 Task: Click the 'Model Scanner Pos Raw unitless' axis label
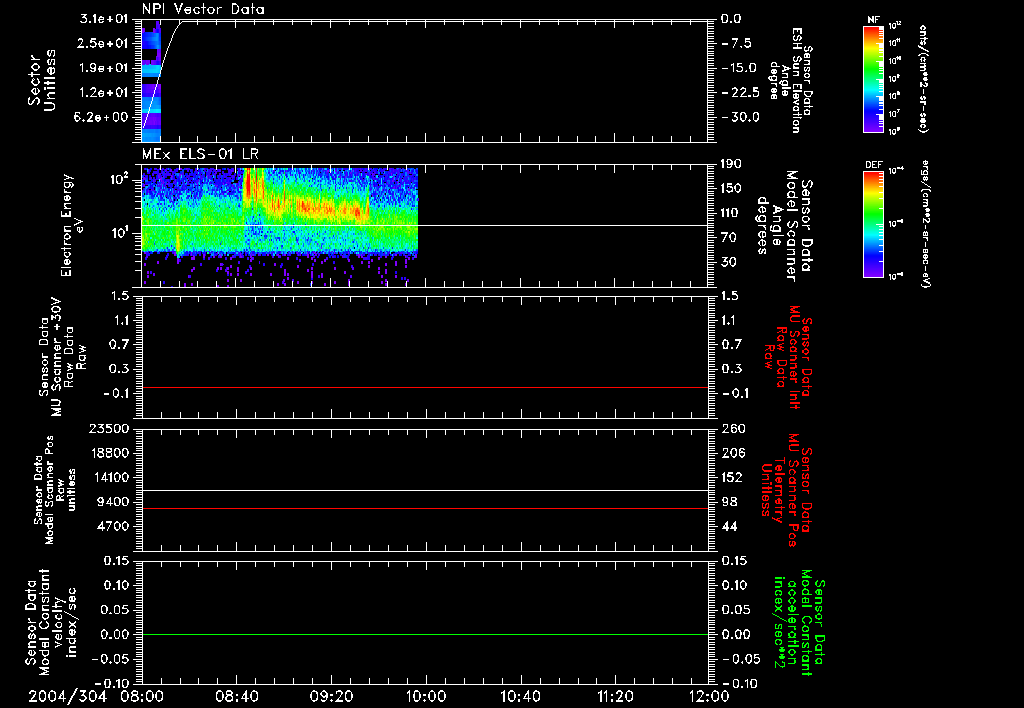pyautogui.click(x=56, y=490)
